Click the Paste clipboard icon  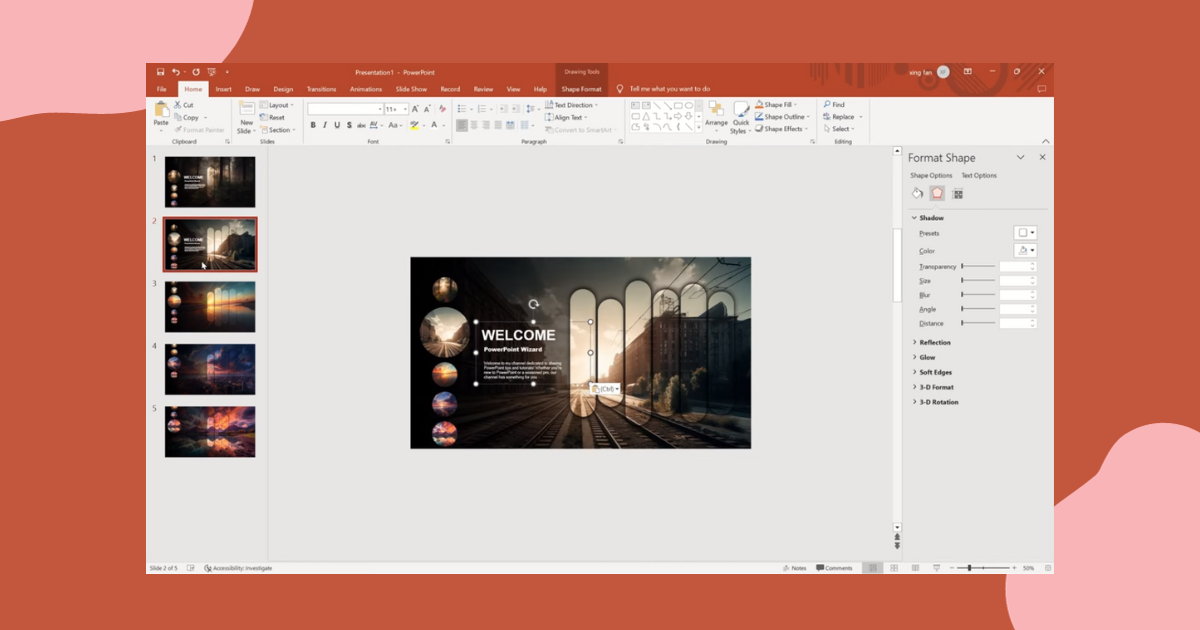(161, 110)
